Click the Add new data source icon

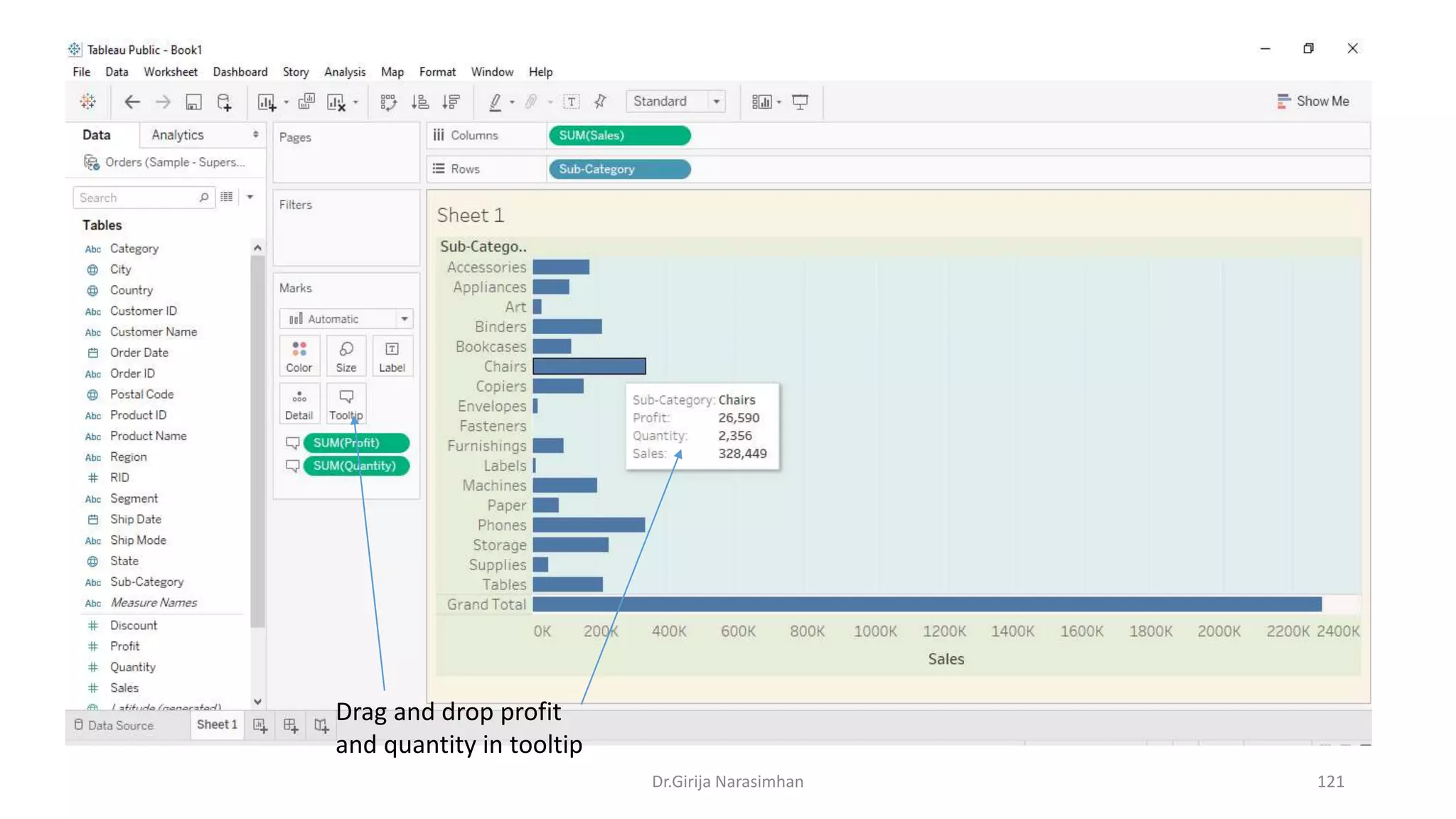pos(225,102)
